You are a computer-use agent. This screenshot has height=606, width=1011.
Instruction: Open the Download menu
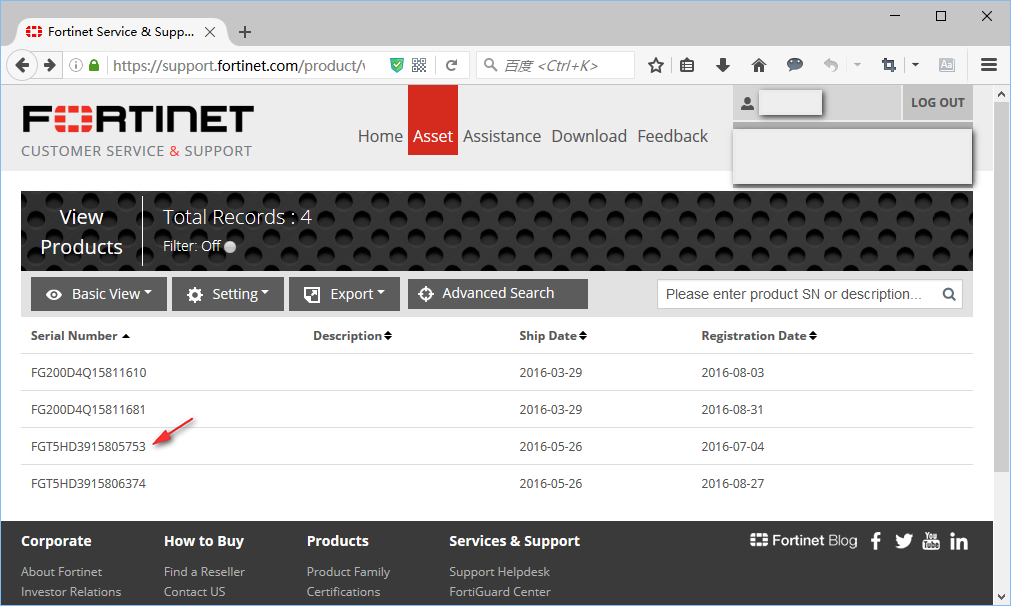[x=589, y=136]
